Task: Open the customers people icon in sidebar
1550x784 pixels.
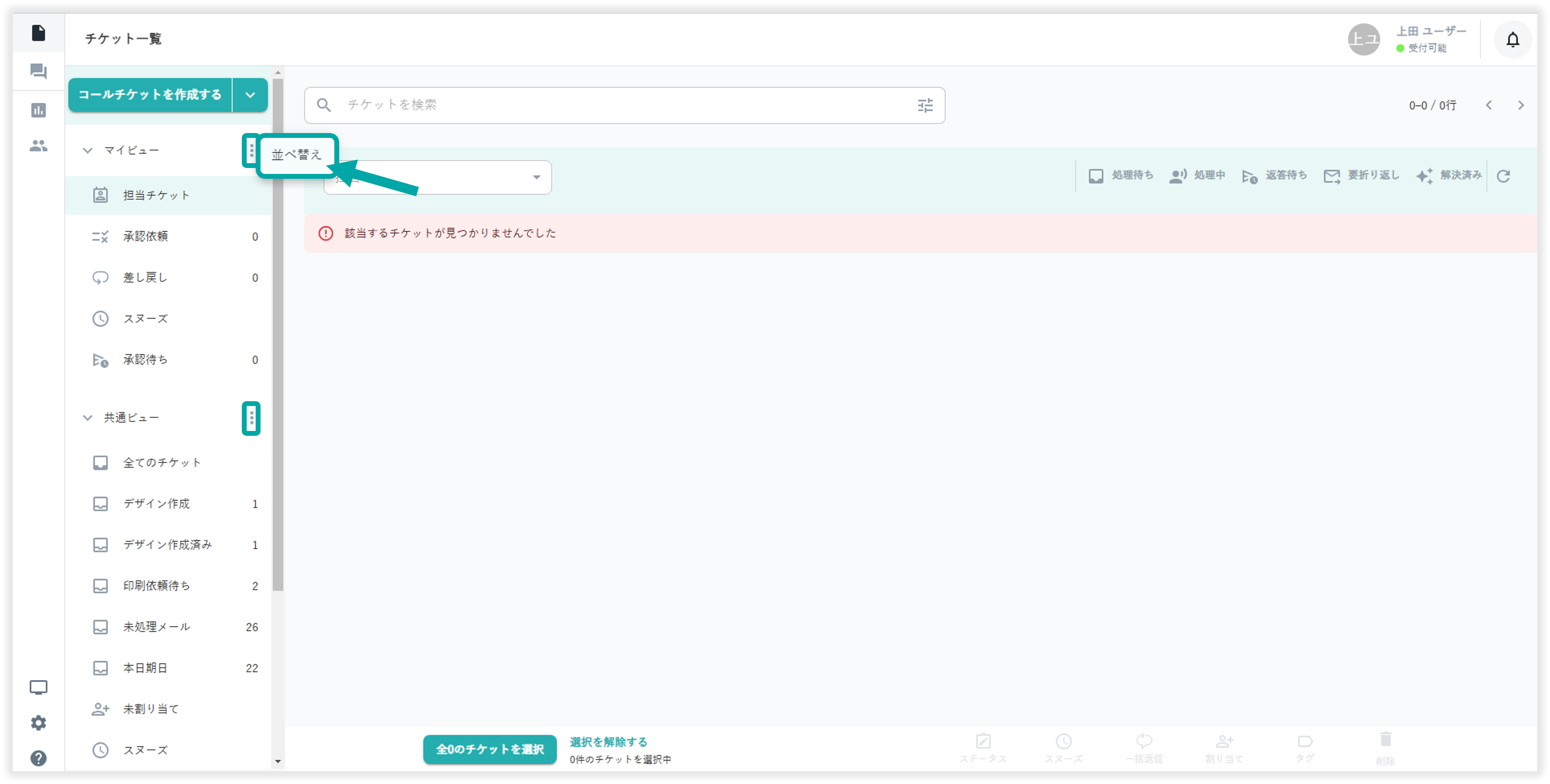Action: [x=38, y=146]
